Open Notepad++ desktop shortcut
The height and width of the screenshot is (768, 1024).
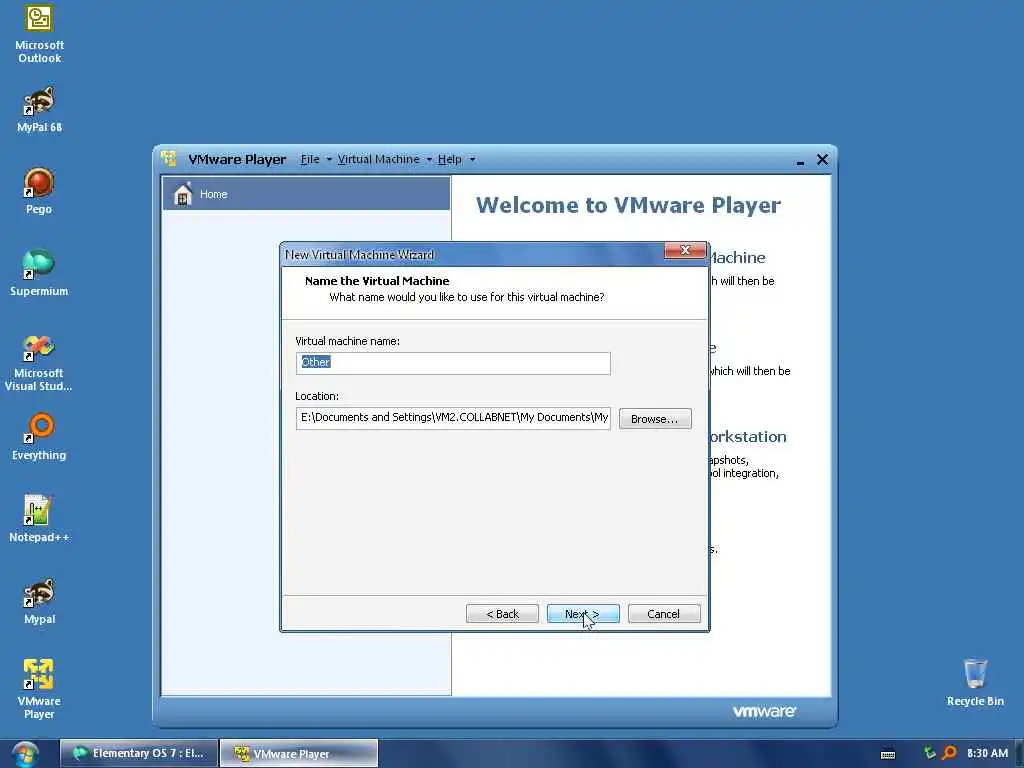point(39,519)
